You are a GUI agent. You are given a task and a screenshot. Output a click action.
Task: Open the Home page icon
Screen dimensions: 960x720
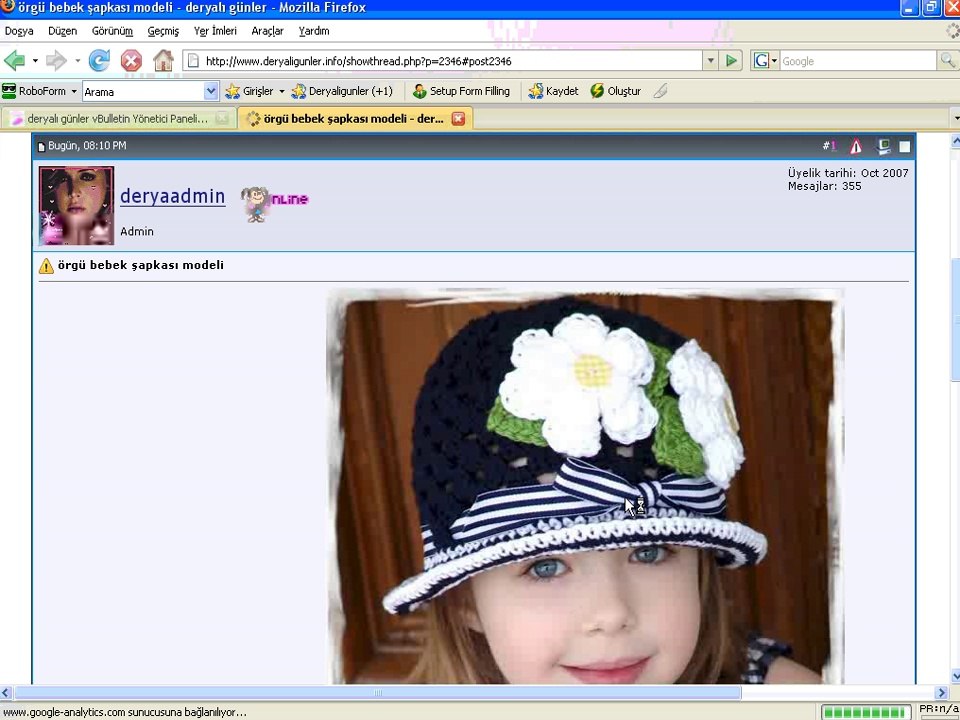[x=163, y=61]
